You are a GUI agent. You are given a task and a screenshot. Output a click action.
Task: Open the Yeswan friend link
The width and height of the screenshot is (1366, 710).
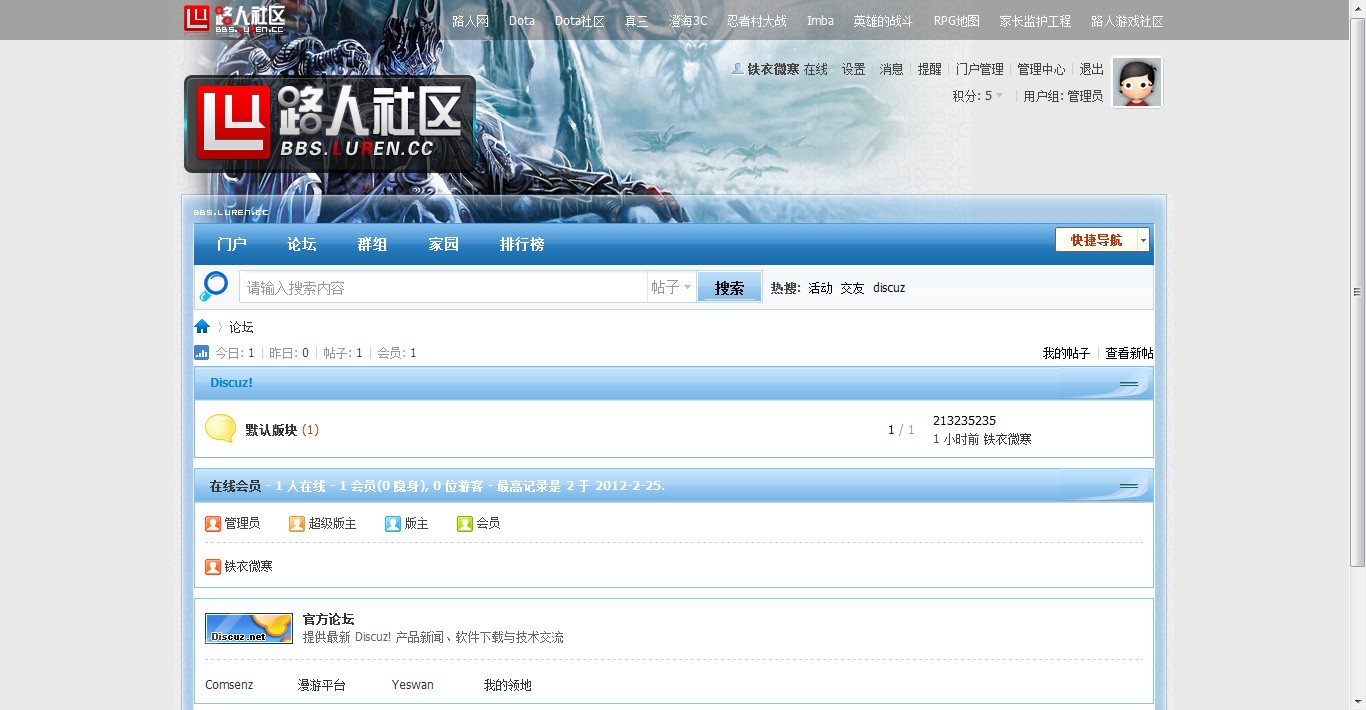(x=413, y=685)
